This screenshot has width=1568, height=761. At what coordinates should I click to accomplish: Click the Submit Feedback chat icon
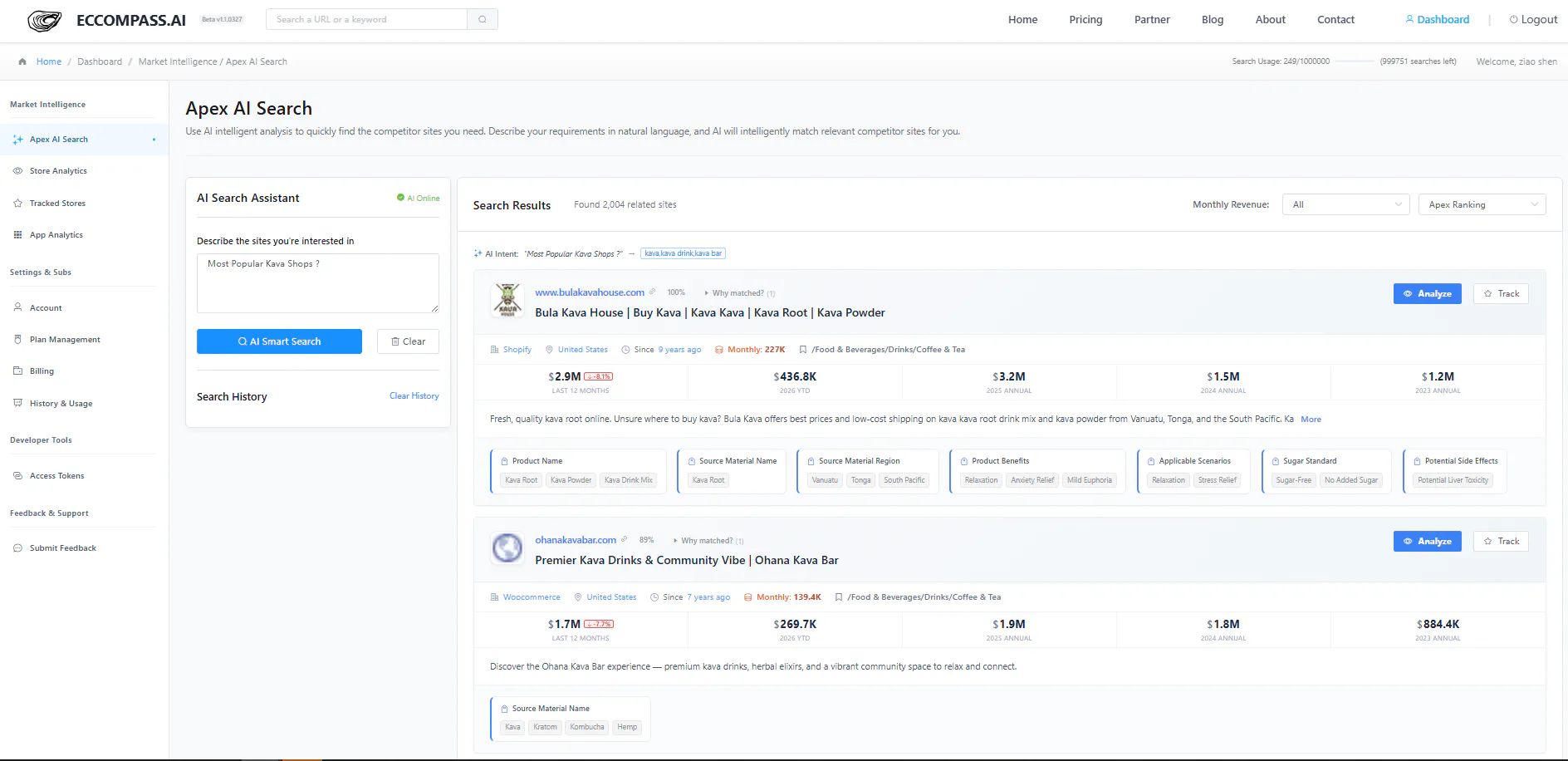click(17, 548)
